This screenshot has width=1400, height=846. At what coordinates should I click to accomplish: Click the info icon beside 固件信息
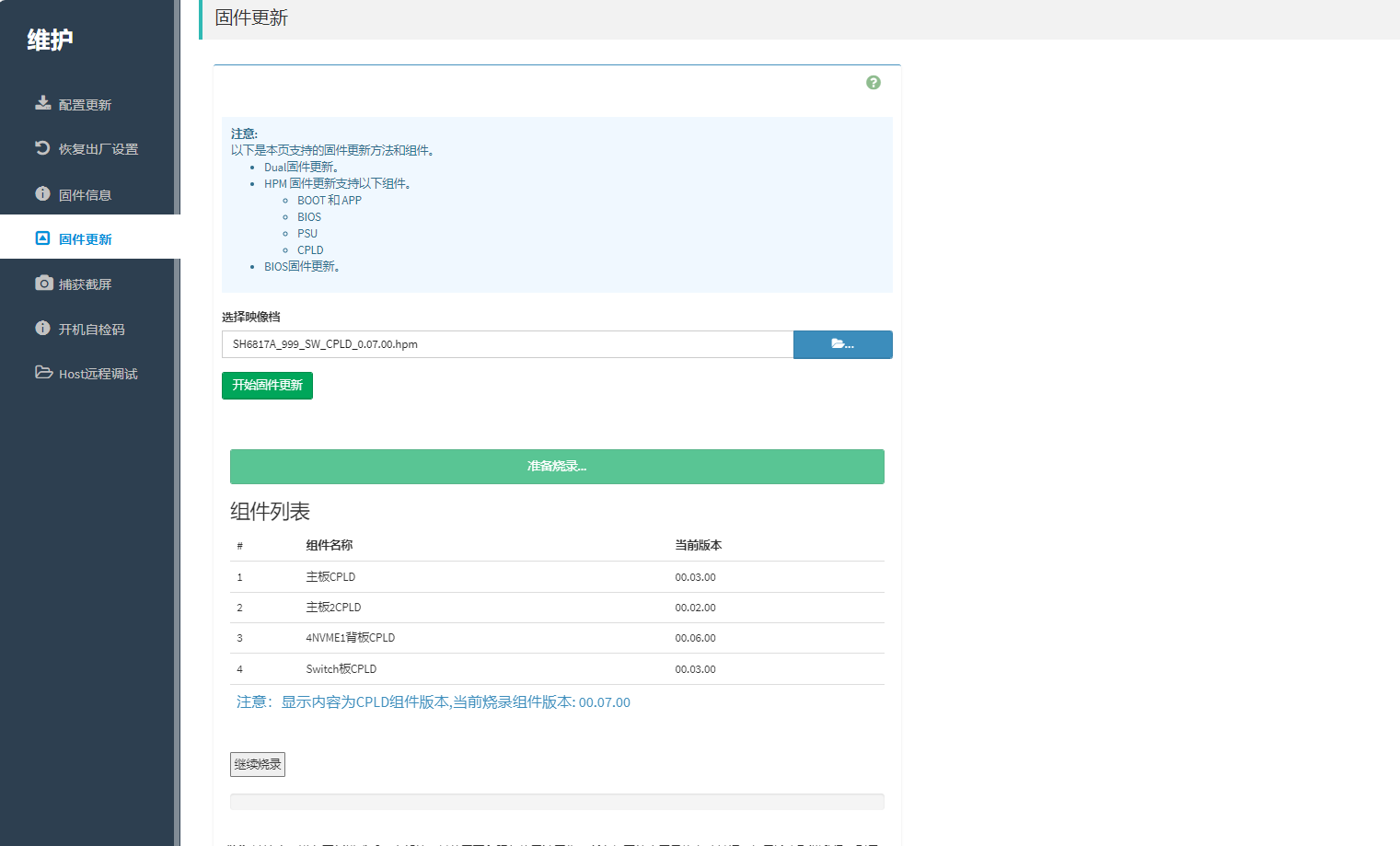click(42, 193)
